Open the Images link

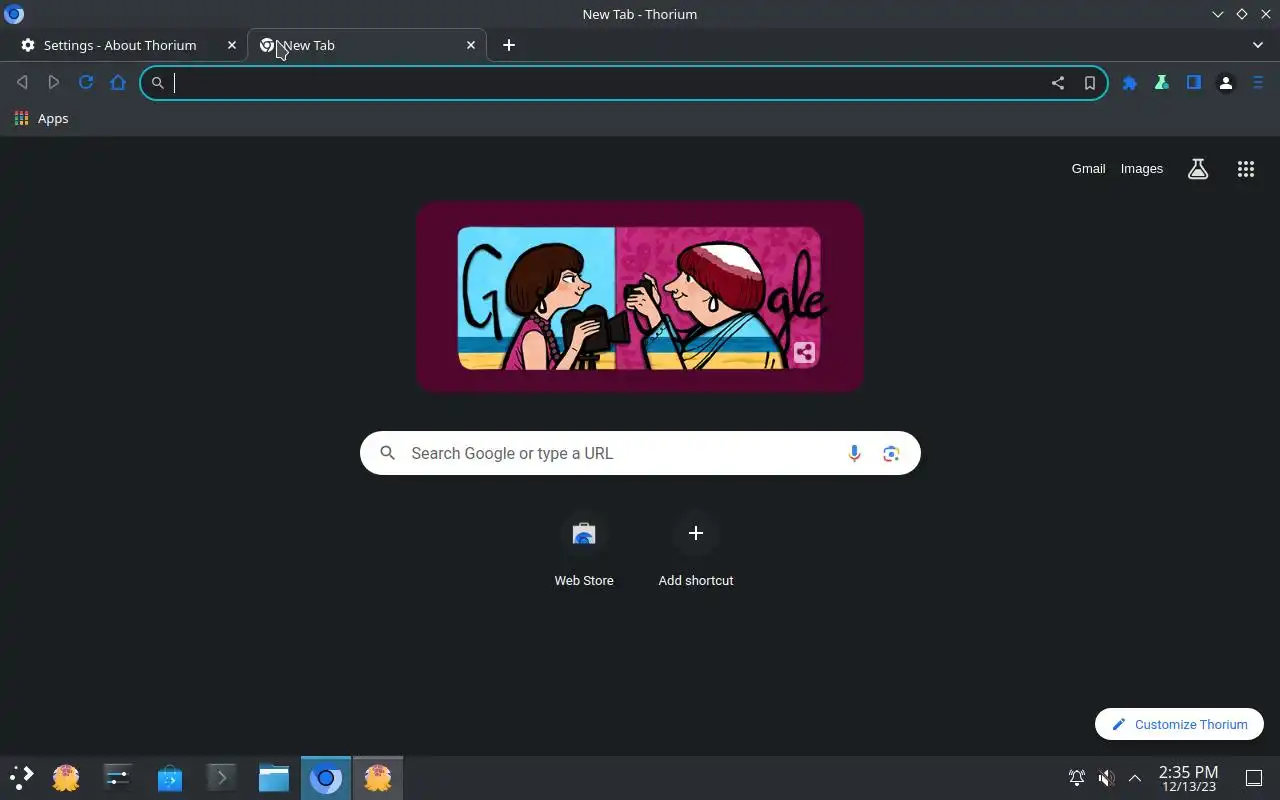pos(1142,169)
